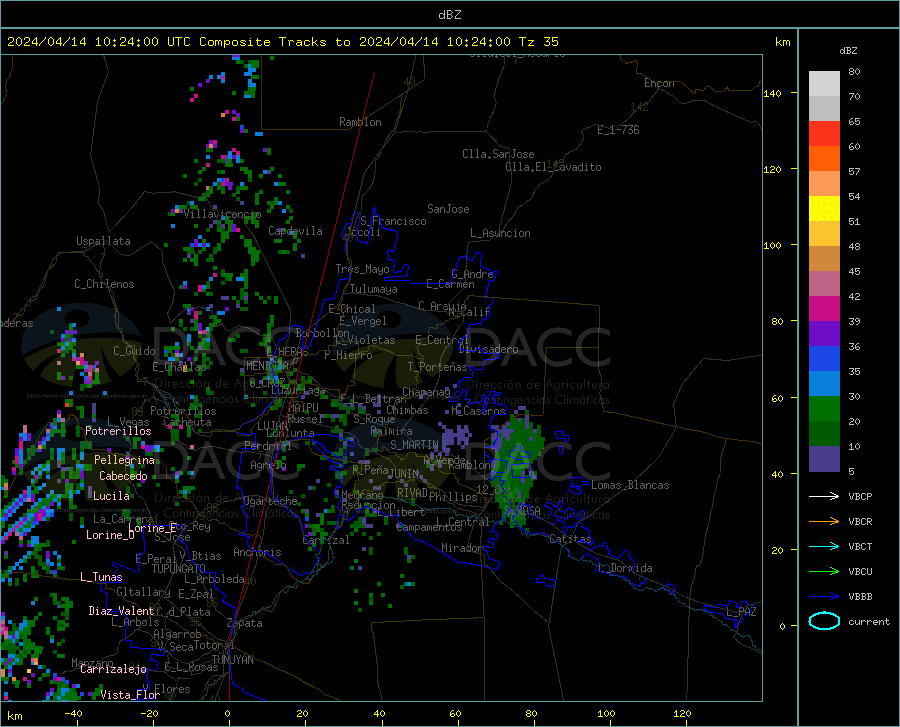Select the light gray 80 dBZ swatch

click(x=824, y=84)
